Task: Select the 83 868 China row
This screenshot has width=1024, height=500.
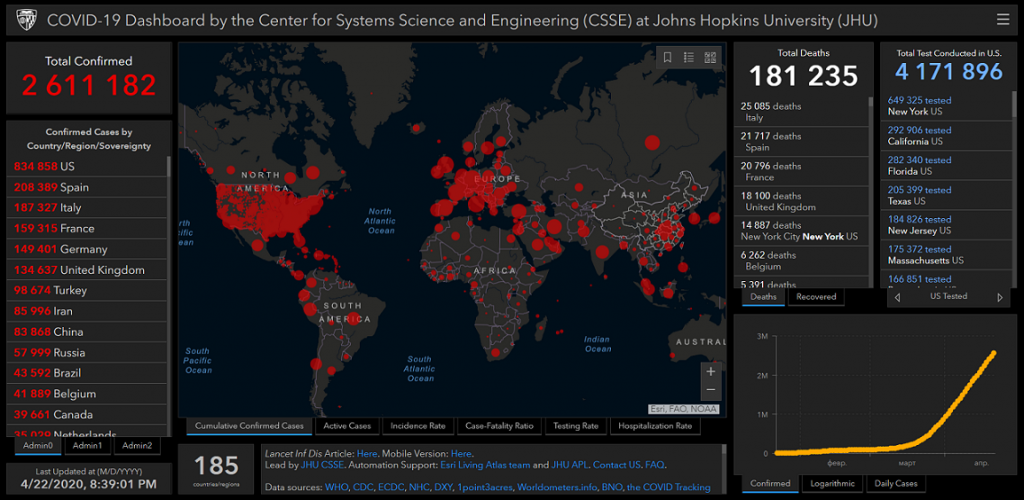Action: tap(88, 332)
